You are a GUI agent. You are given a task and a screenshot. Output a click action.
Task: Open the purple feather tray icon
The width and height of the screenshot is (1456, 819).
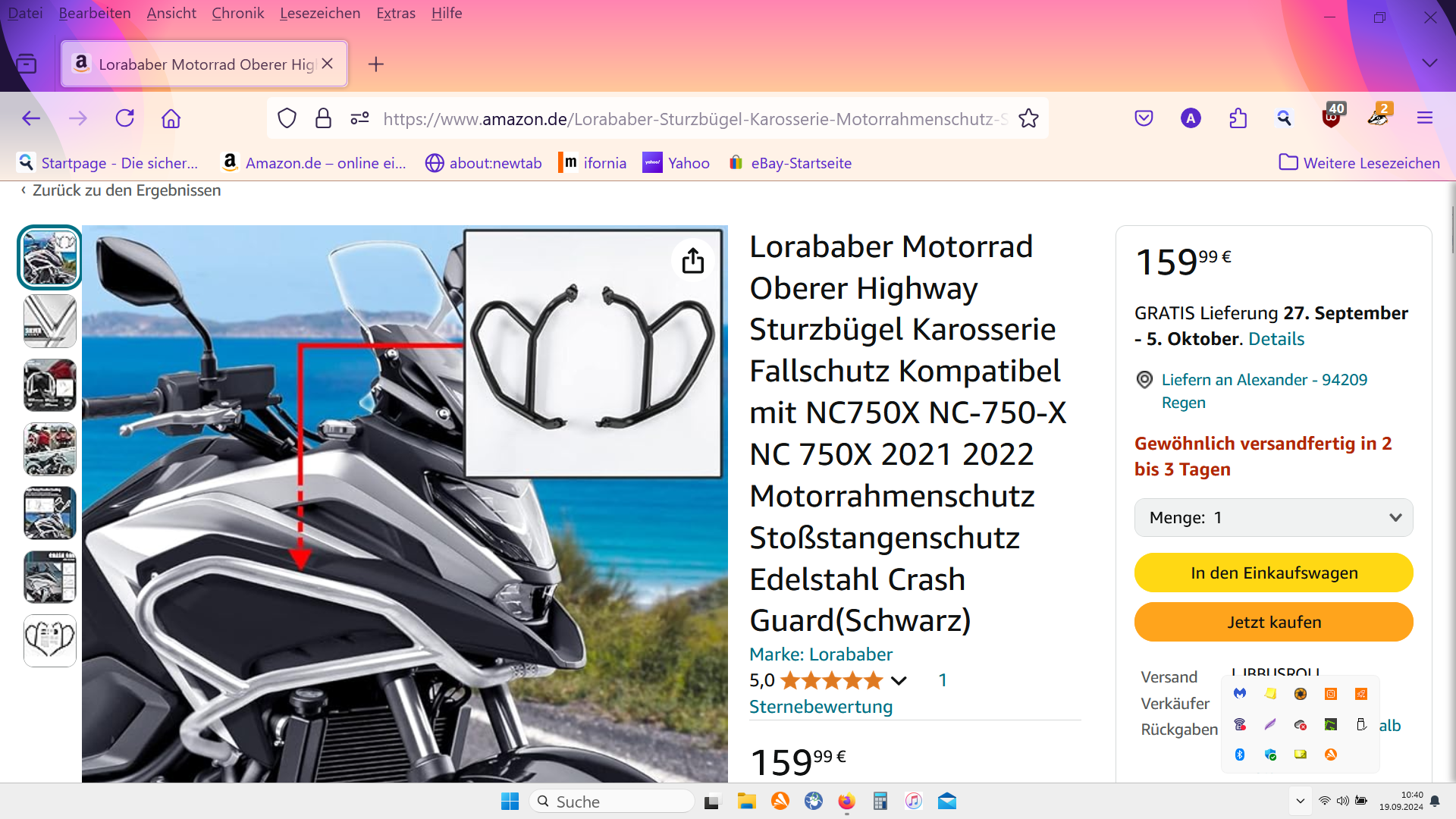click(1270, 724)
